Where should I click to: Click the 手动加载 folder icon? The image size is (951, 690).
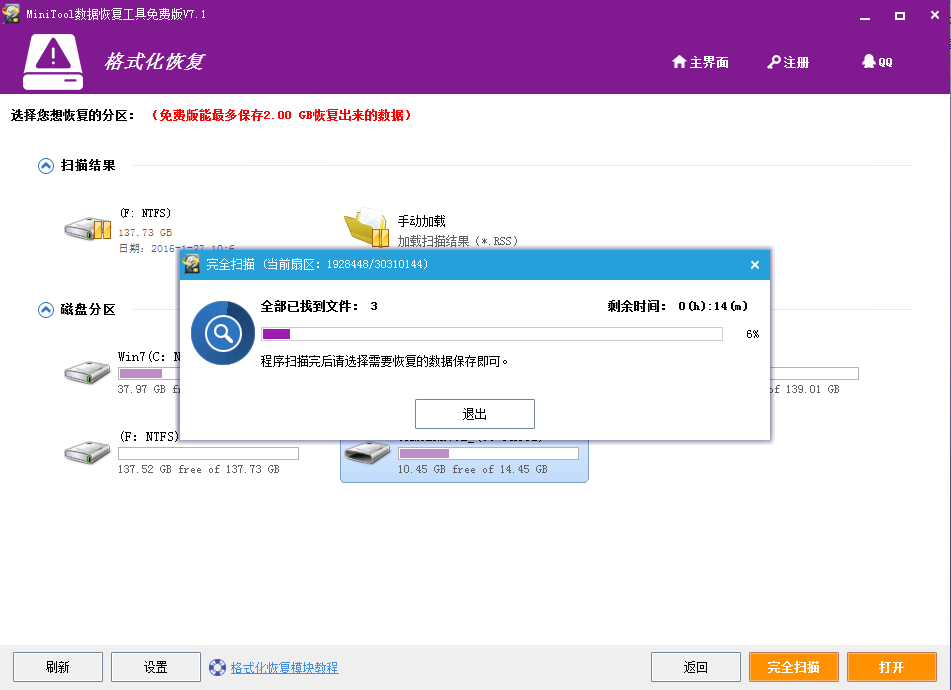(x=367, y=227)
